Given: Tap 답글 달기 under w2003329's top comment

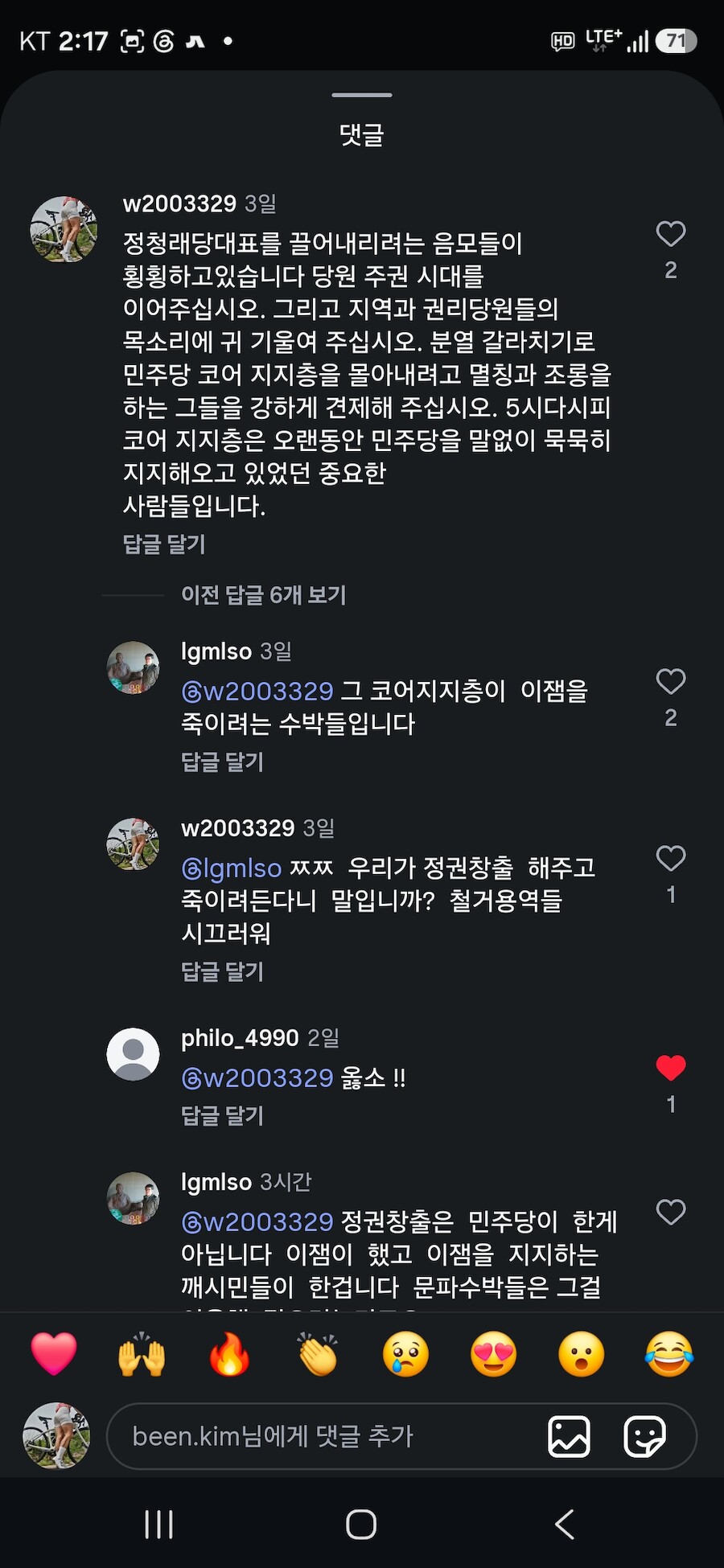Looking at the screenshot, I should [164, 544].
